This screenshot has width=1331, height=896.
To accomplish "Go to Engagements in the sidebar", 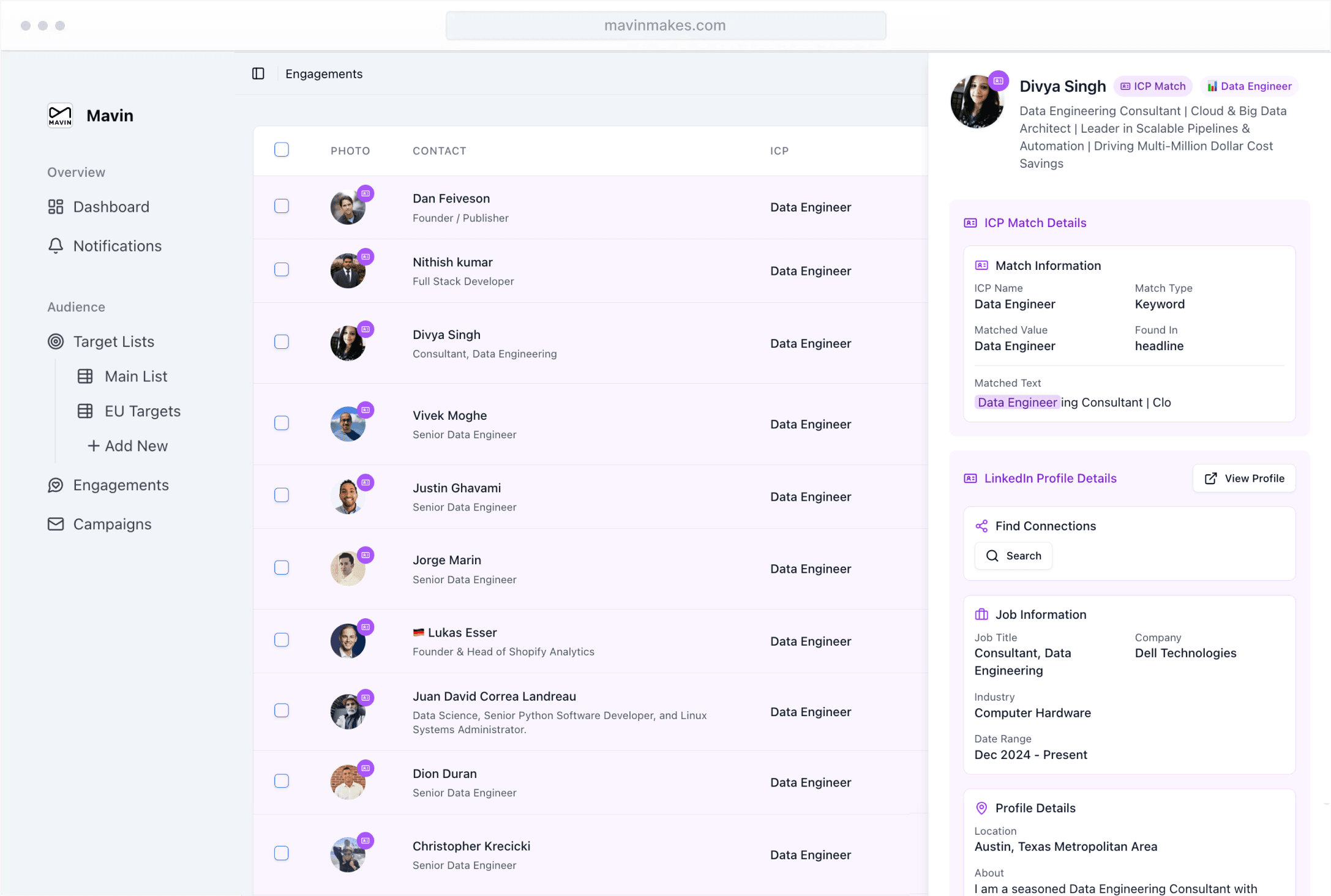I will (121, 485).
